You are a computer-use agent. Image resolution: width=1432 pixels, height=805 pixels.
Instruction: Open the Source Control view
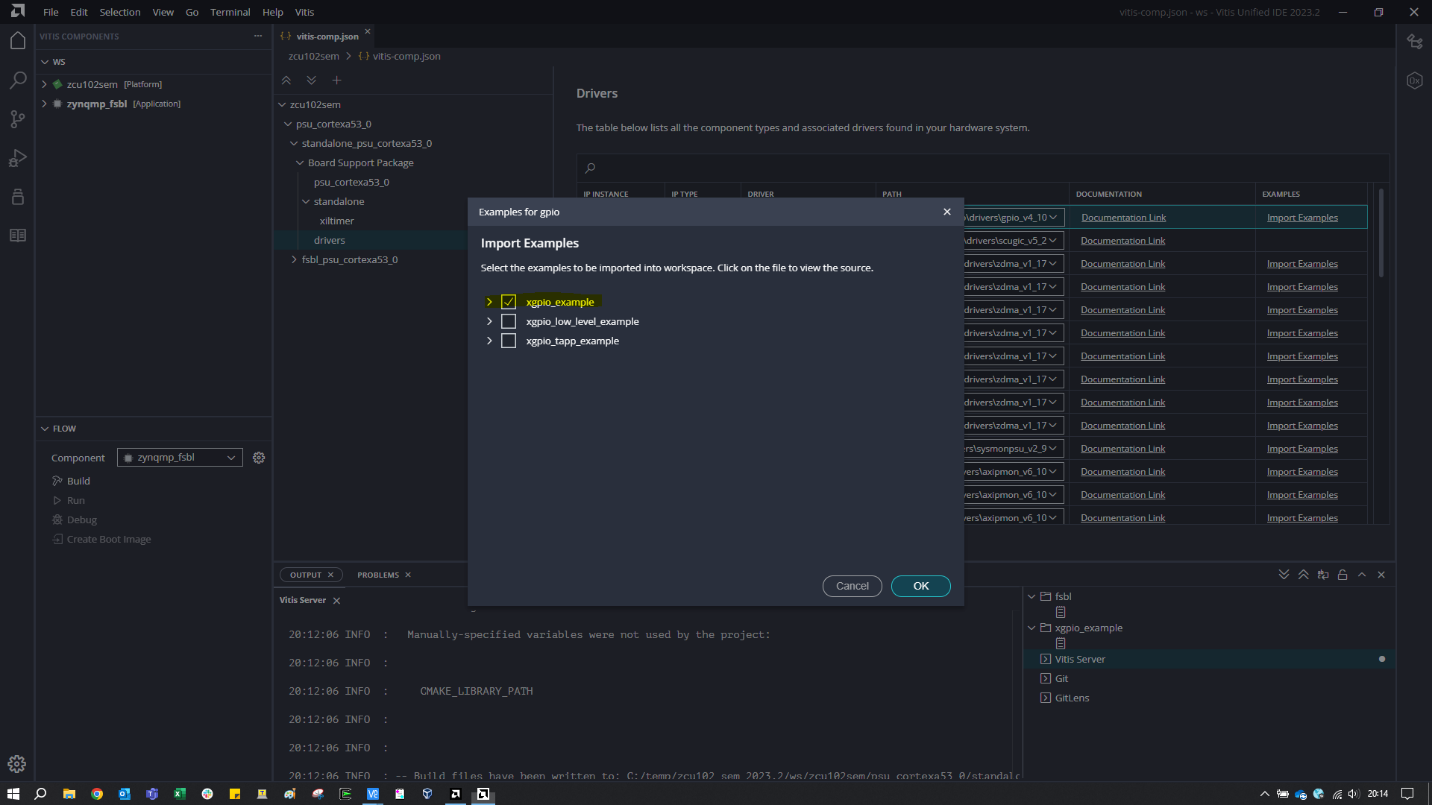(17, 119)
